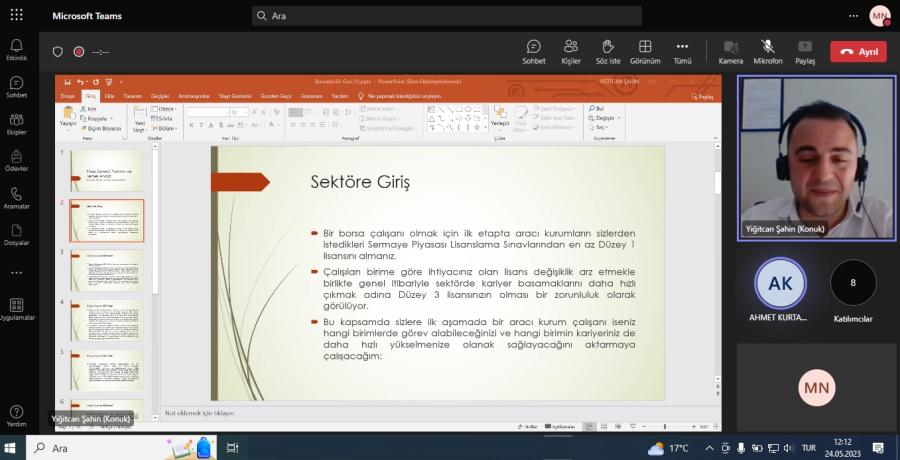The image size is (900, 460).
Task: Open Yardım help at sidebar bottom
Action: (x=16, y=415)
